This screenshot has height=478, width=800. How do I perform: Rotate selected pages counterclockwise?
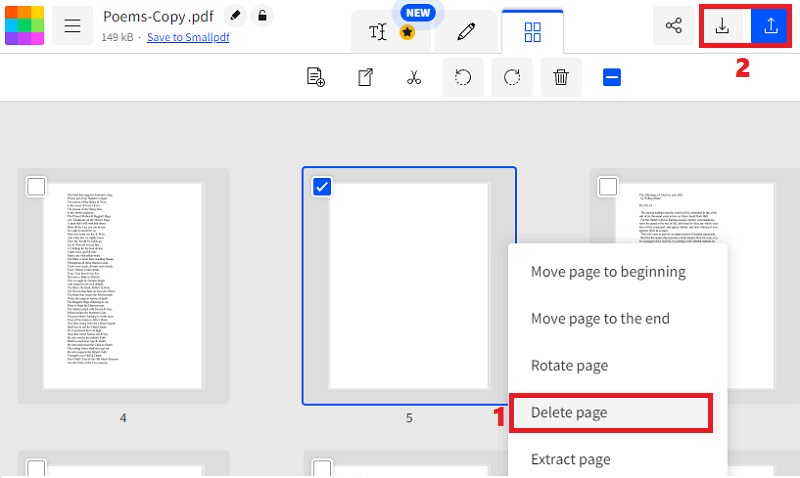click(463, 78)
